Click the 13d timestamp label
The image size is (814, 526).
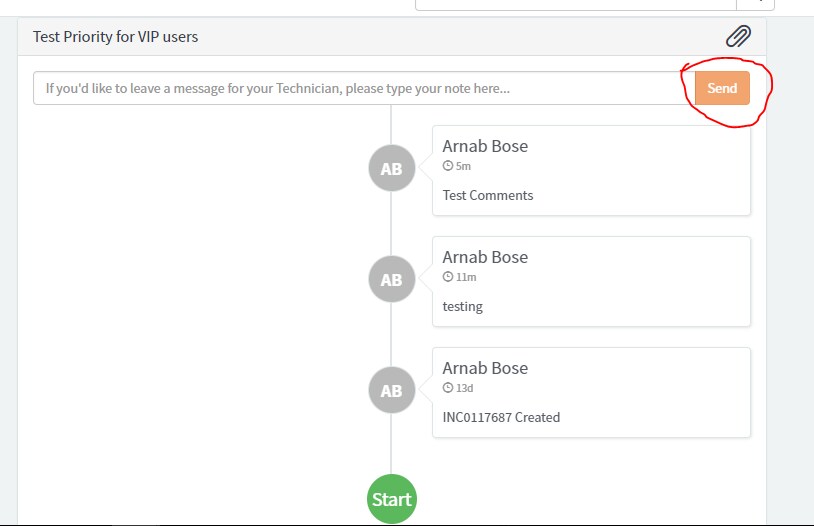click(465, 388)
